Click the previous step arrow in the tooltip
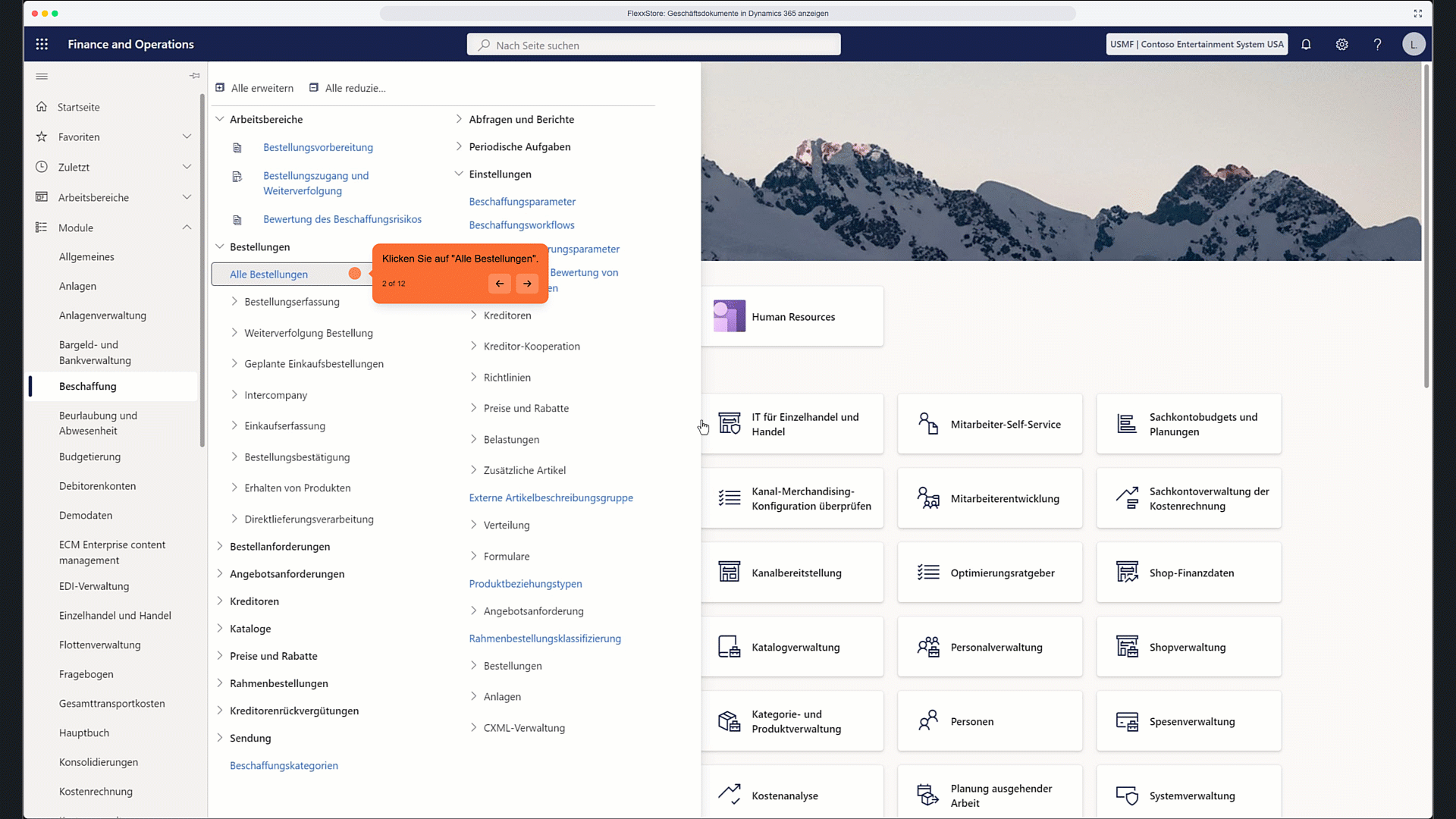The height and width of the screenshot is (819, 1456). pyautogui.click(x=500, y=284)
